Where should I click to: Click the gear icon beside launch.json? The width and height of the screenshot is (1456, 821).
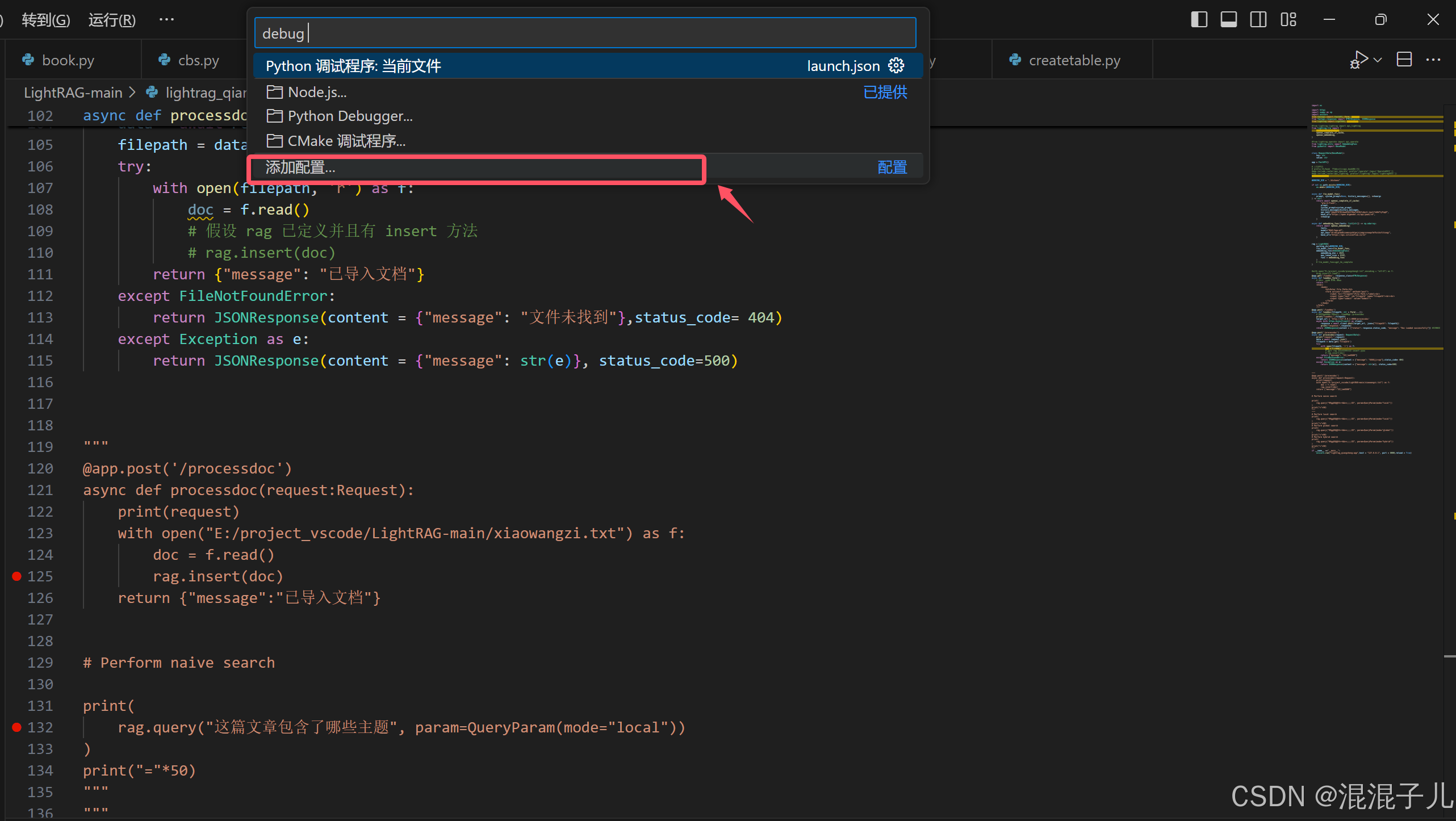(x=897, y=66)
